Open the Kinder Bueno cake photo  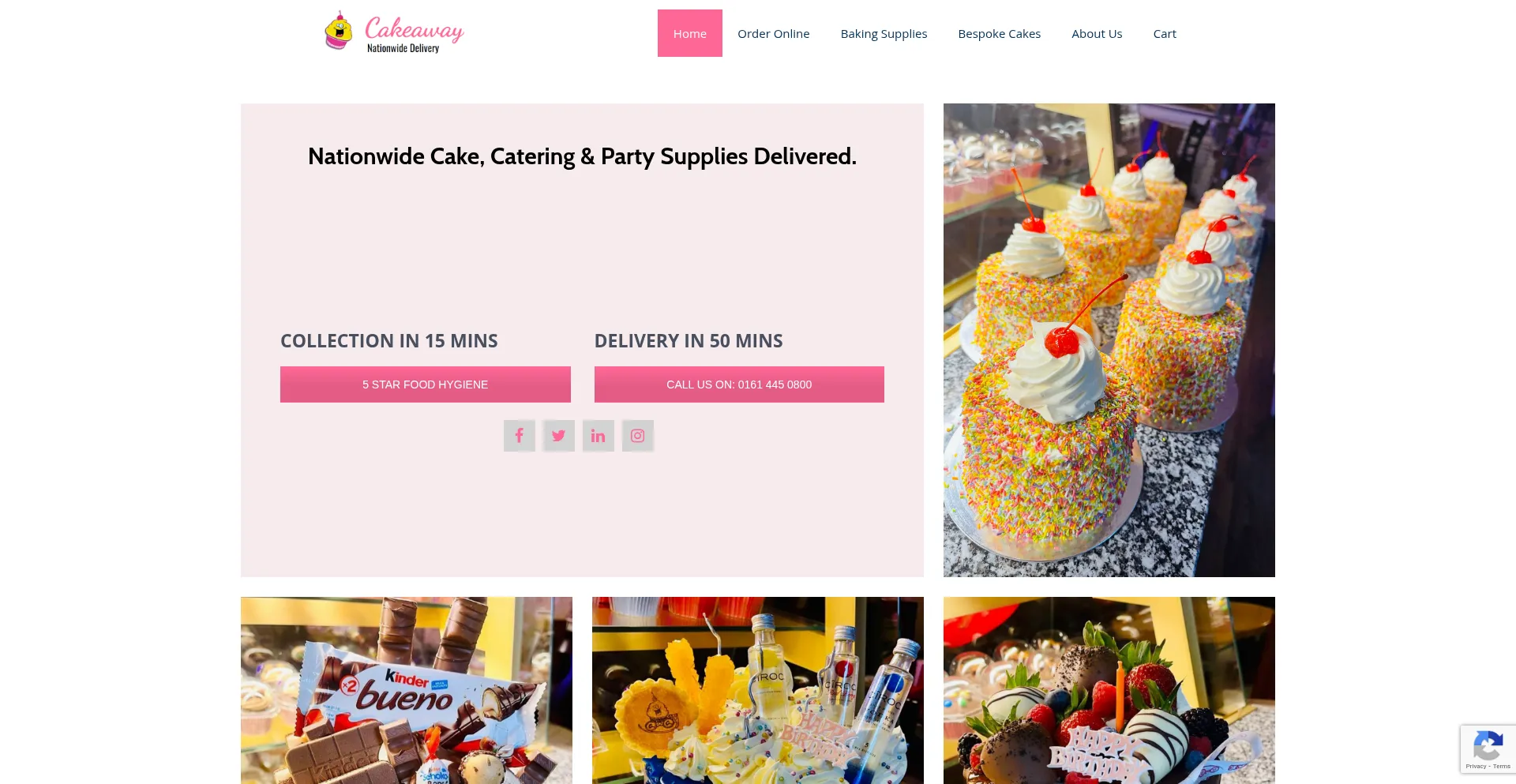pyautogui.click(x=407, y=690)
